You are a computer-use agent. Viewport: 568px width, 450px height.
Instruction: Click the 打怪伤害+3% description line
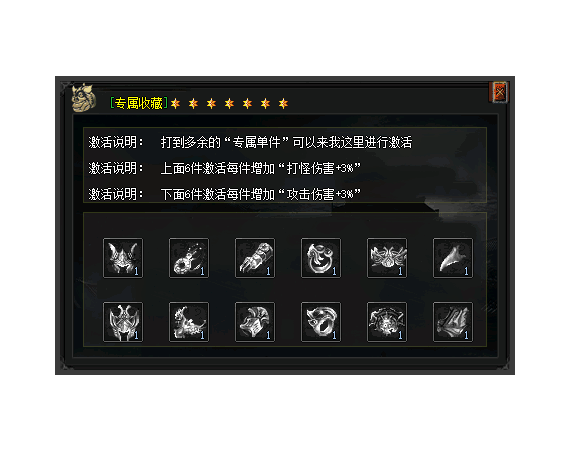[225, 168]
